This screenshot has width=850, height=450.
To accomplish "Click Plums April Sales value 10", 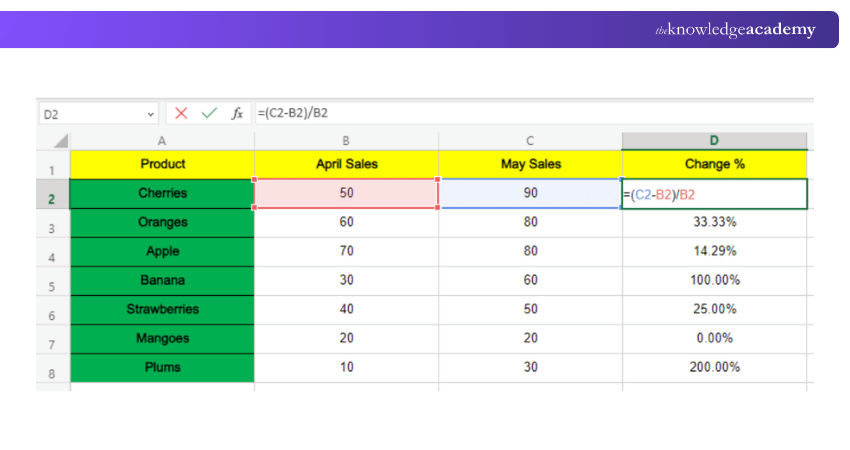I will click(x=346, y=368).
